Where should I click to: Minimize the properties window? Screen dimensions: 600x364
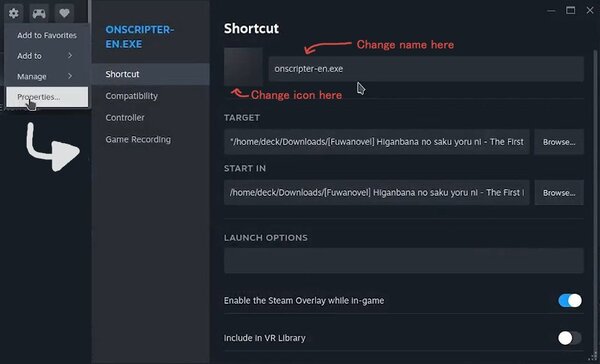pos(551,11)
